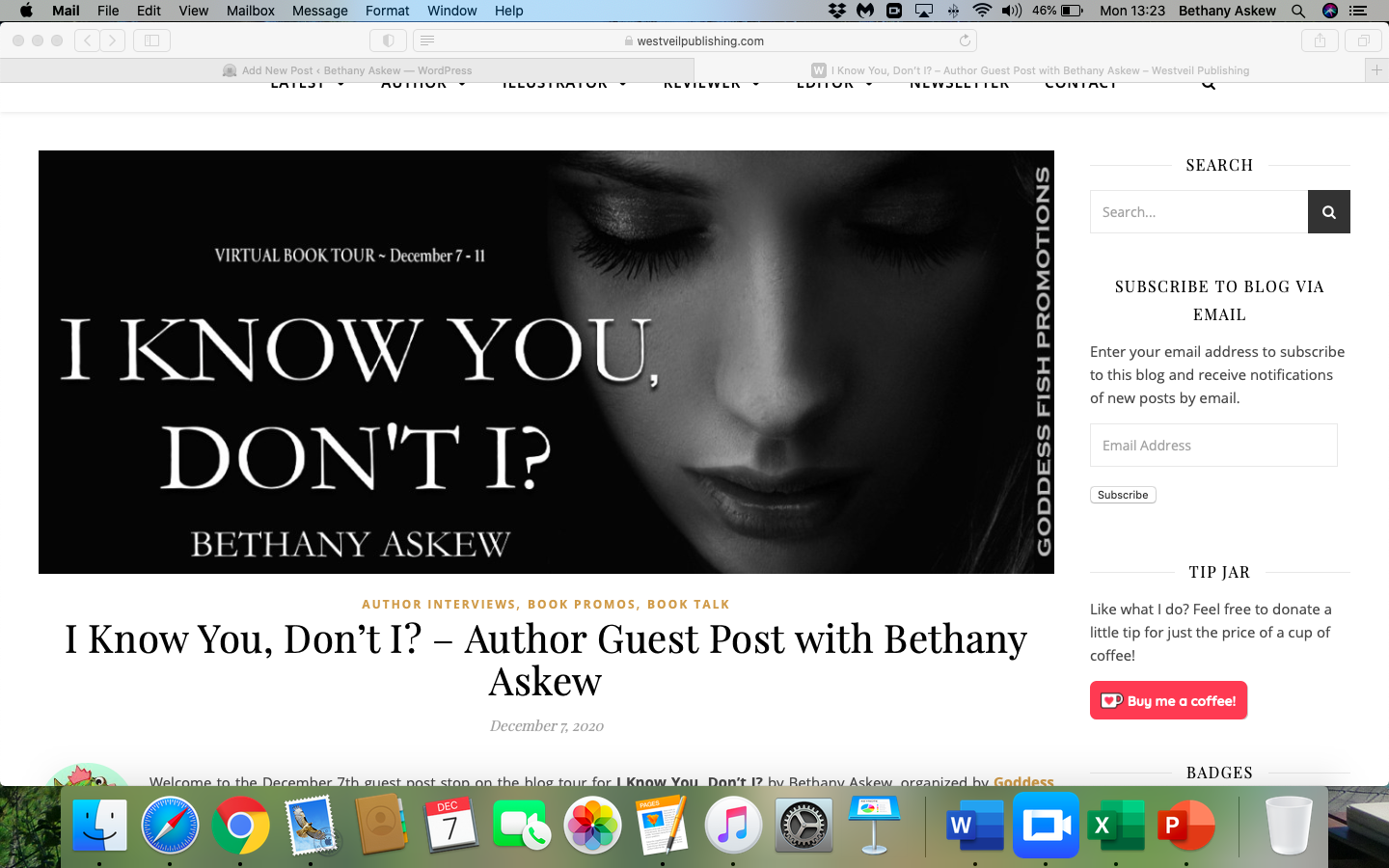
Task: Click the Safari address bar
Action: coord(694,41)
